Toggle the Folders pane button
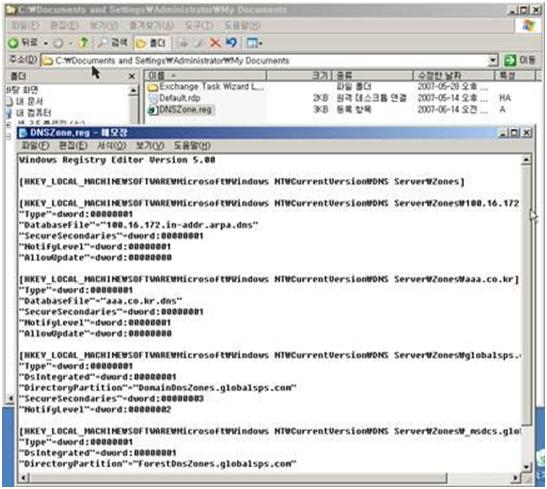 coord(151,43)
